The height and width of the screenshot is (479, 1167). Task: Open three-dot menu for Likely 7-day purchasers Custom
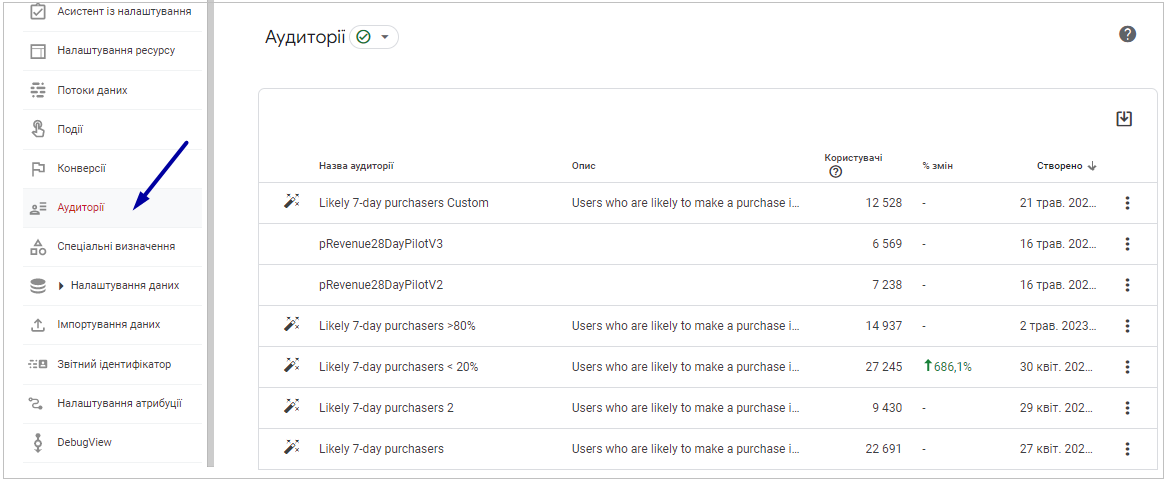tap(1128, 202)
